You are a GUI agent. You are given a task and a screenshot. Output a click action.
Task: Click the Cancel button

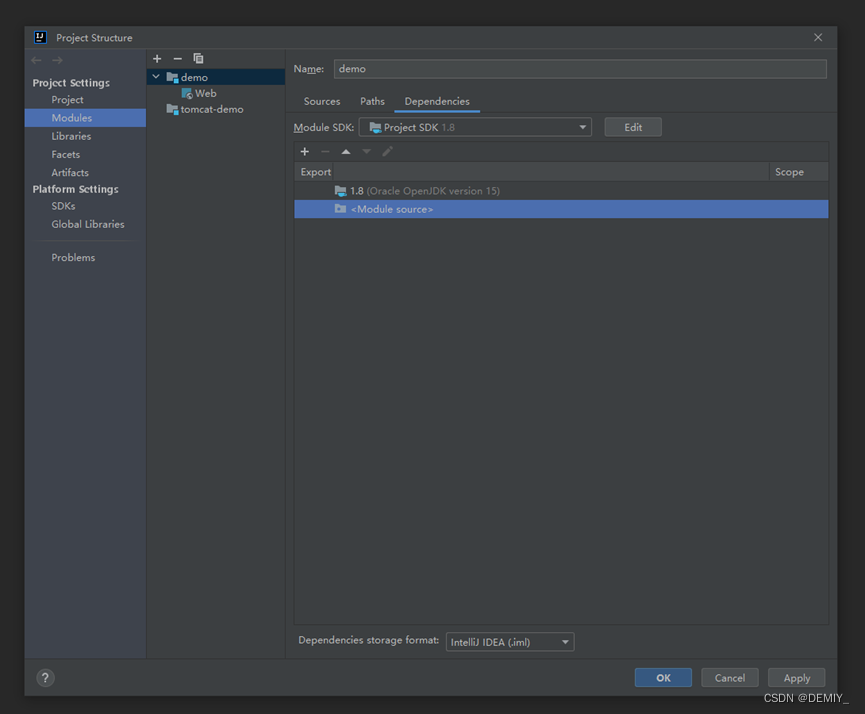pyautogui.click(x=730, y=678)
